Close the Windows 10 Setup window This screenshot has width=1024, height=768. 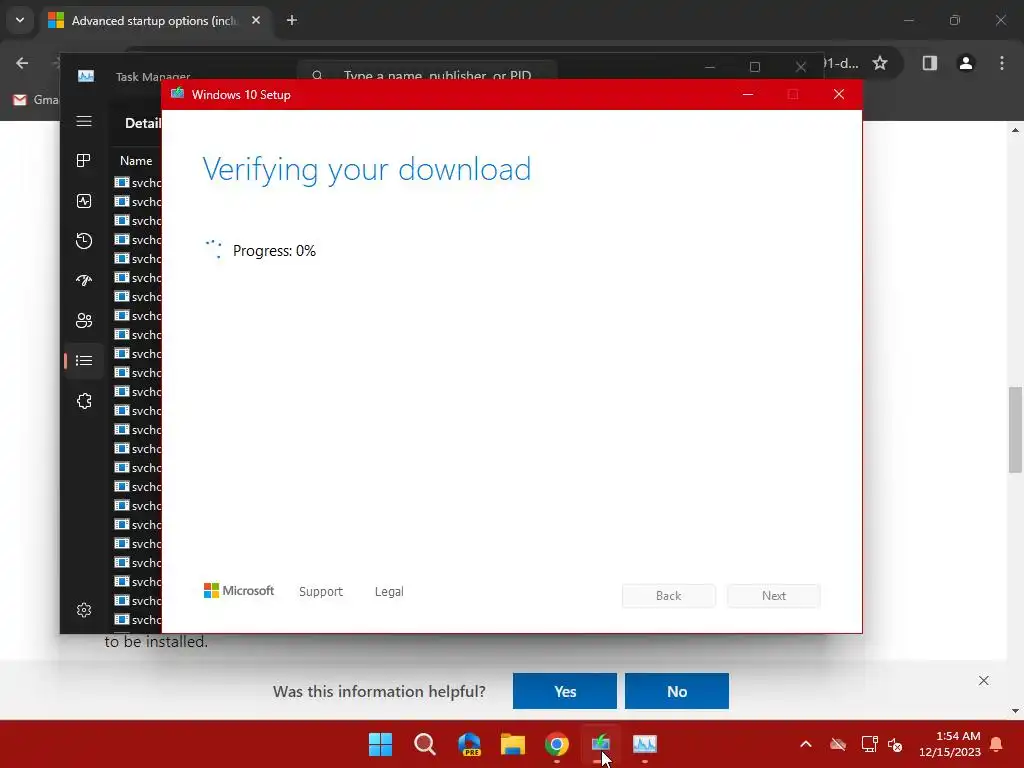tap(839, 95)
